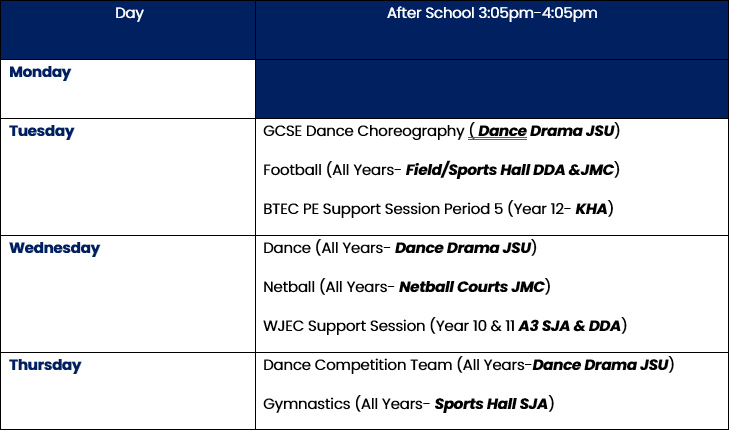Click the Wednesday day label
Image resolution: width=729 pixels, height=430 pixels.
point(54,248)
